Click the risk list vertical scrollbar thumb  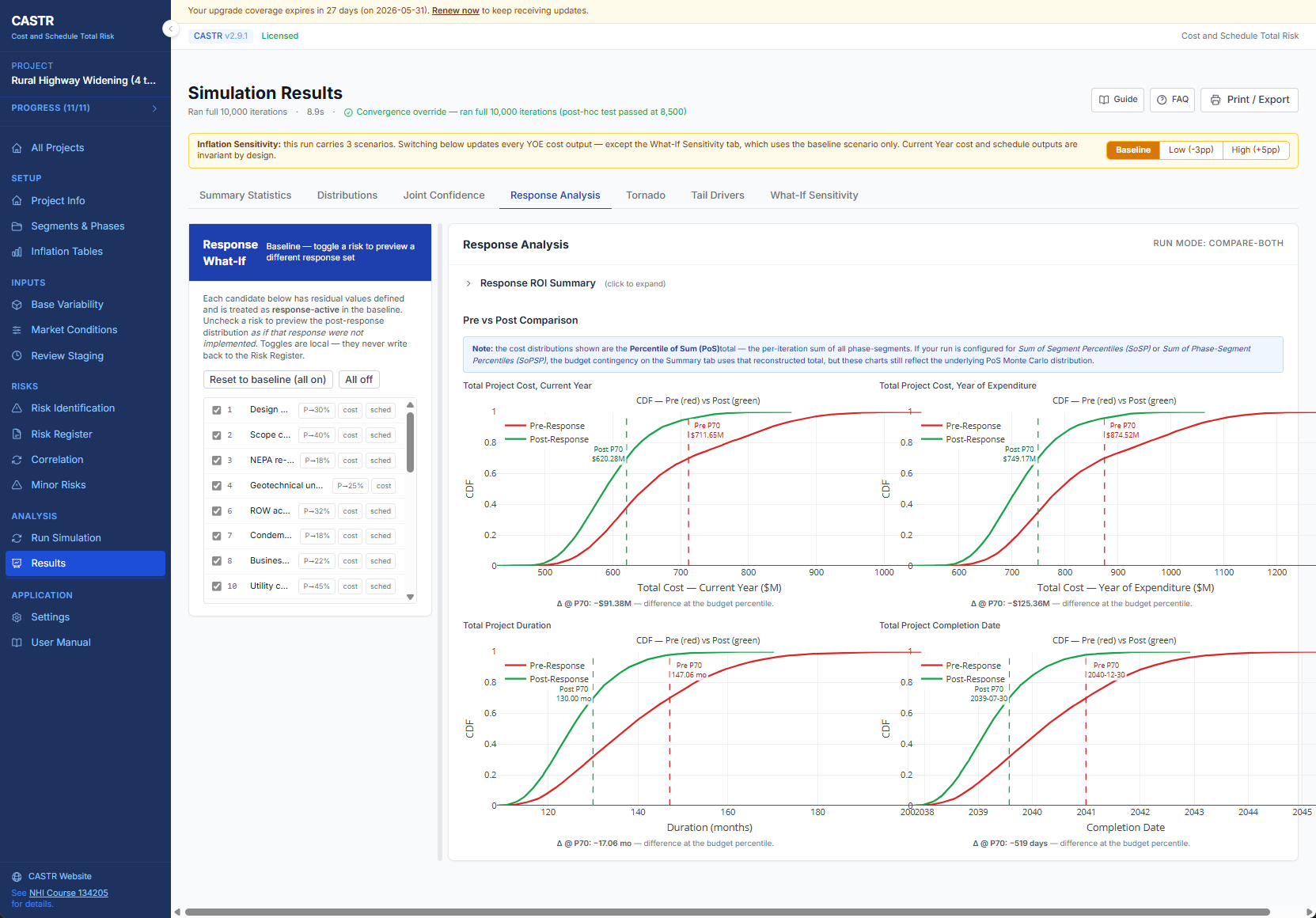click(x=410, y=442)
